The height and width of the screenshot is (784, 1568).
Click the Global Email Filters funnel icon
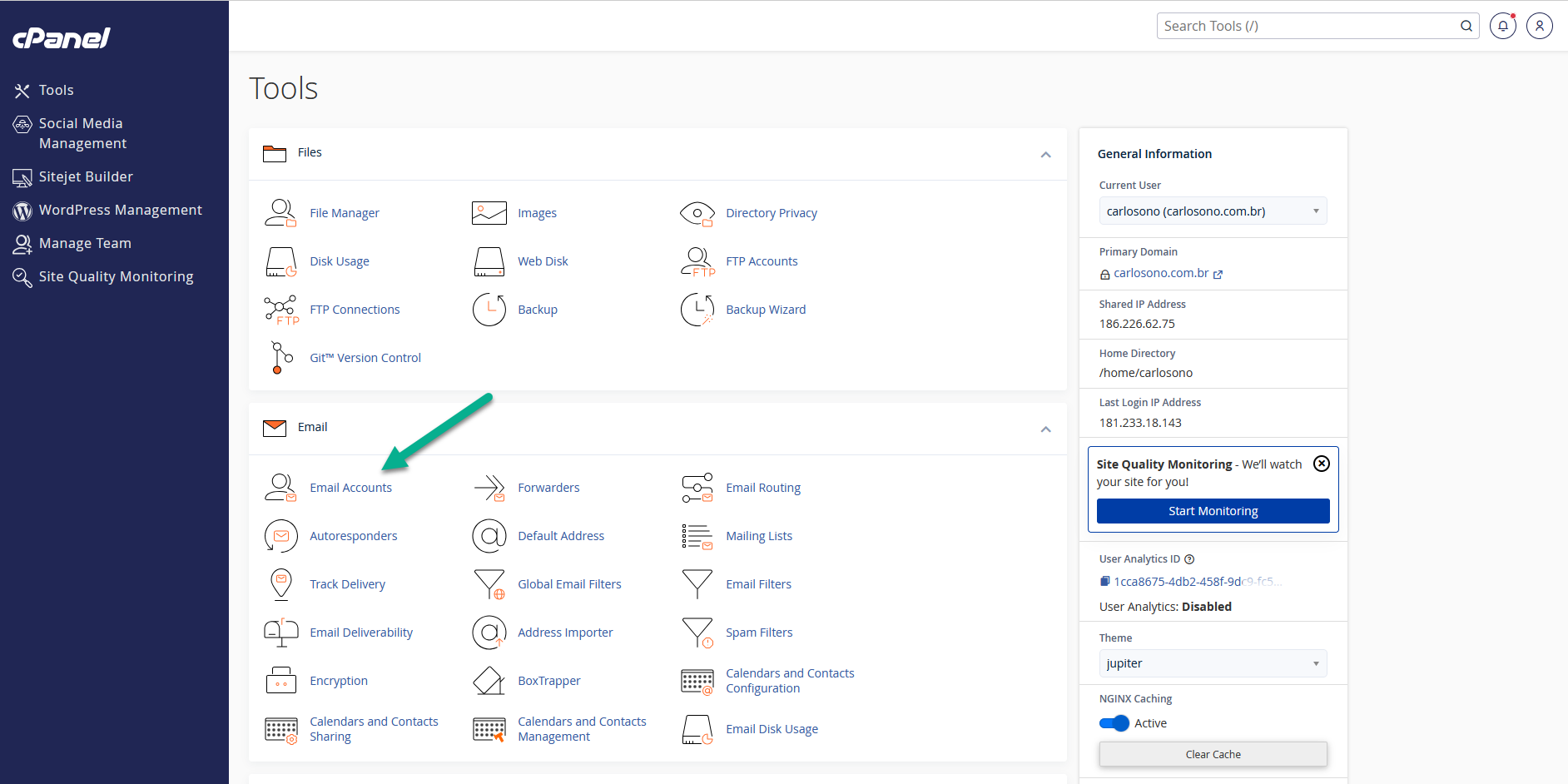[489, 584]
